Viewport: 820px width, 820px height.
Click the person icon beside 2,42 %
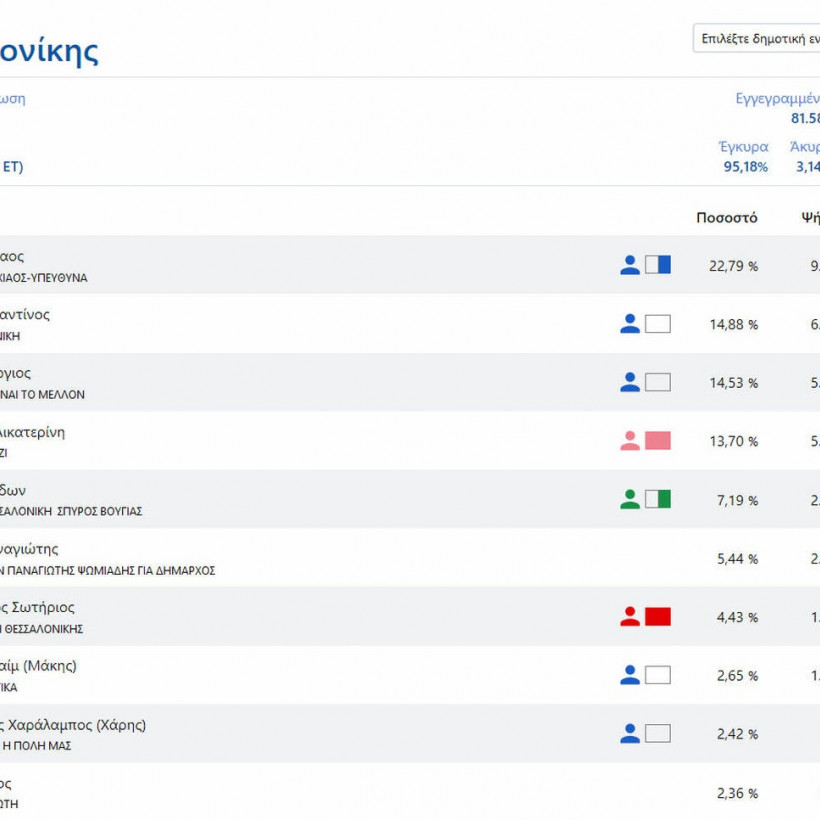[x=630, y=734]
